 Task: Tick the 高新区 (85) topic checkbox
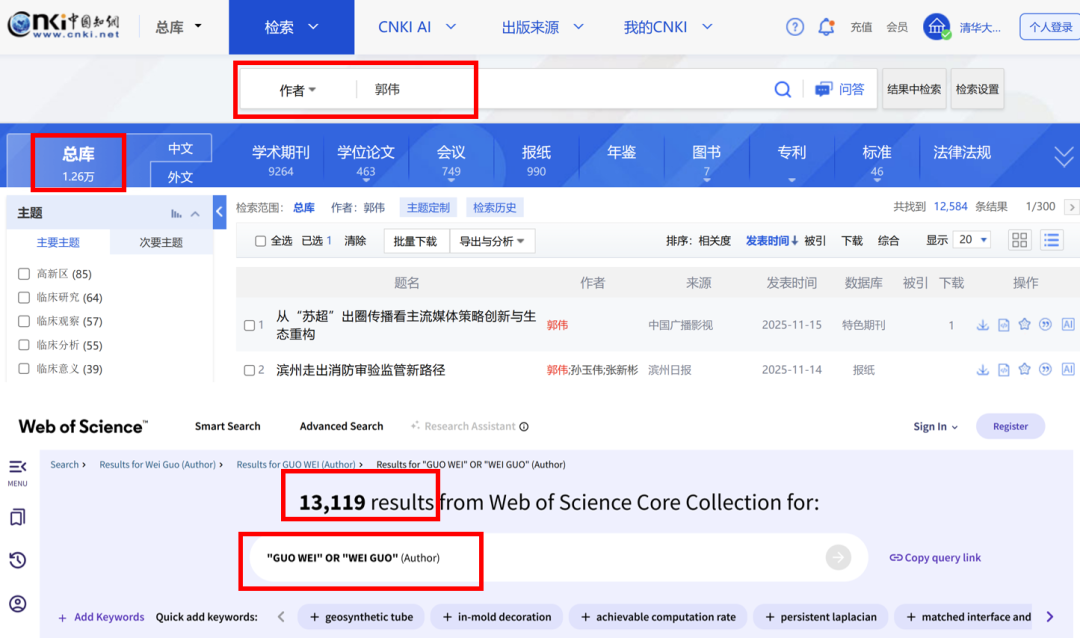coord(24,274)
